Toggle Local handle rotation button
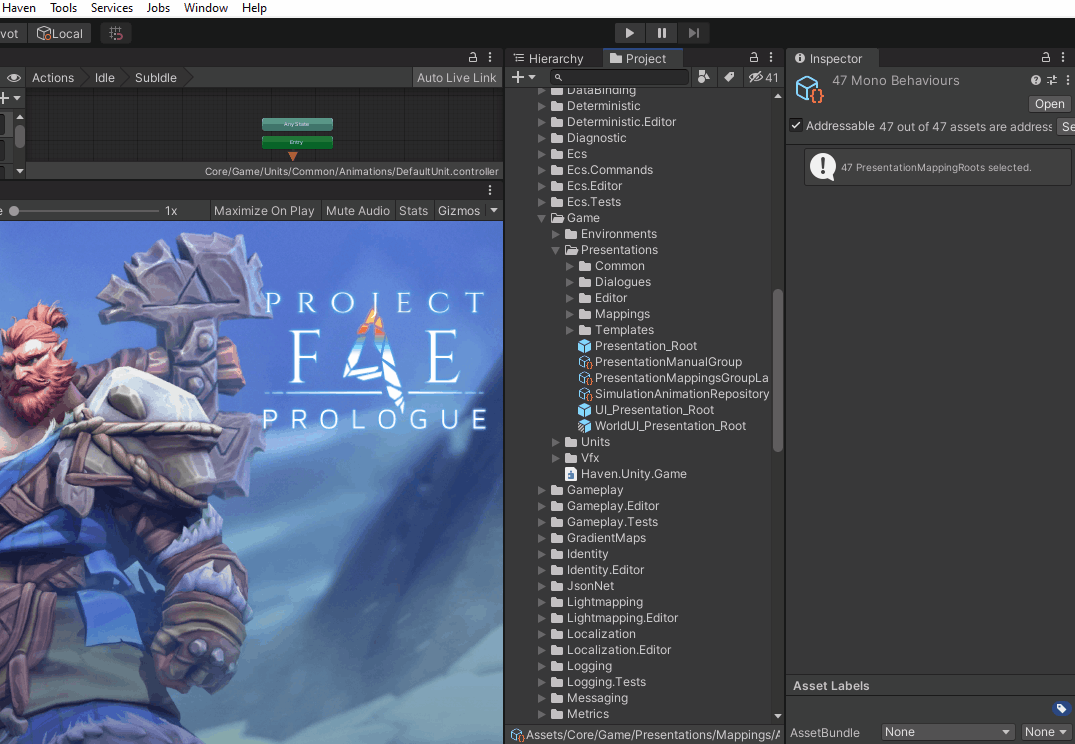Screen dimensions: 1075x744 tap(60, 33)
